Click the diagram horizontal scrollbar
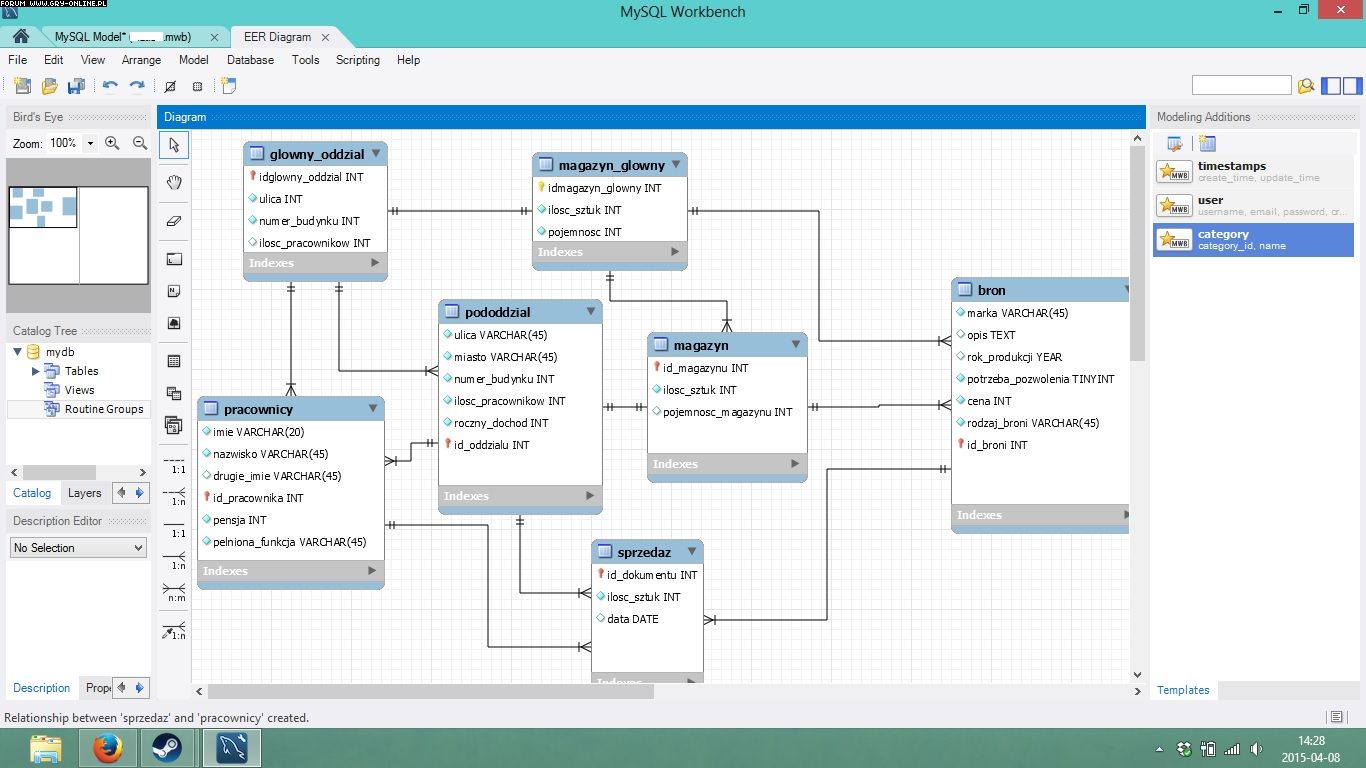 431,691
